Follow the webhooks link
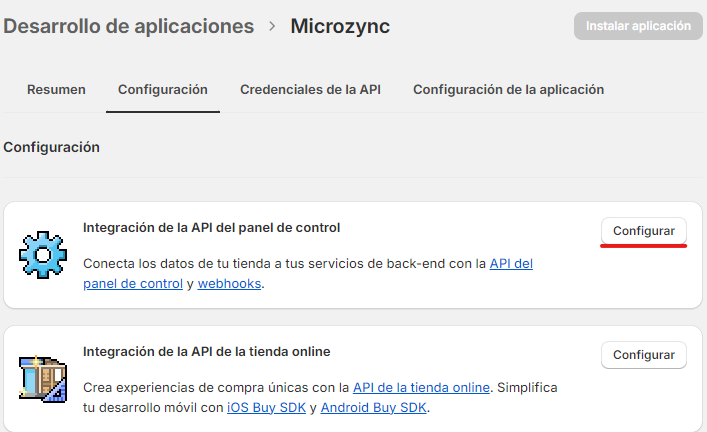707x432 pixels. 229,284
